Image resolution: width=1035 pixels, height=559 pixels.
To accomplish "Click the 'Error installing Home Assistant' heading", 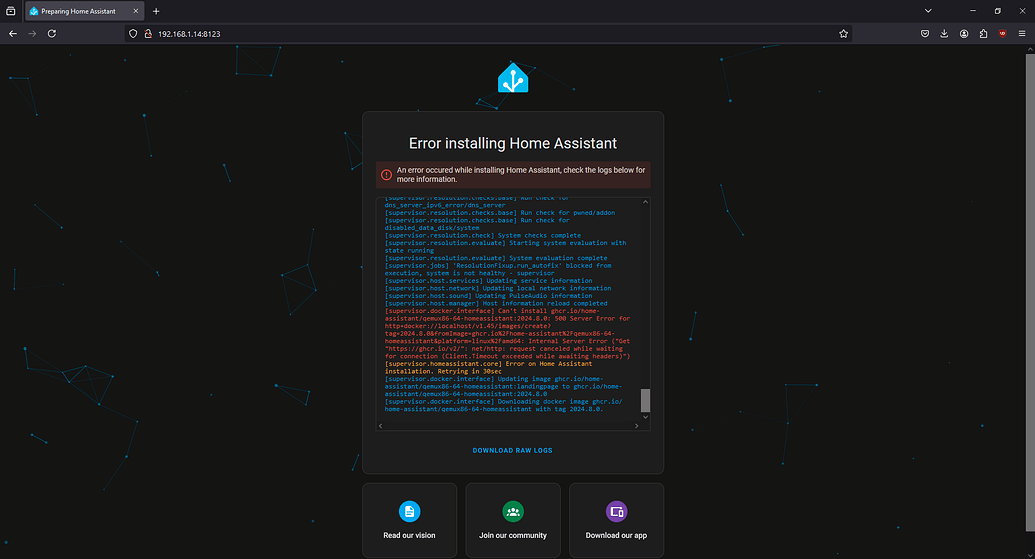I will pyautogui.click(x=513, y=143).
